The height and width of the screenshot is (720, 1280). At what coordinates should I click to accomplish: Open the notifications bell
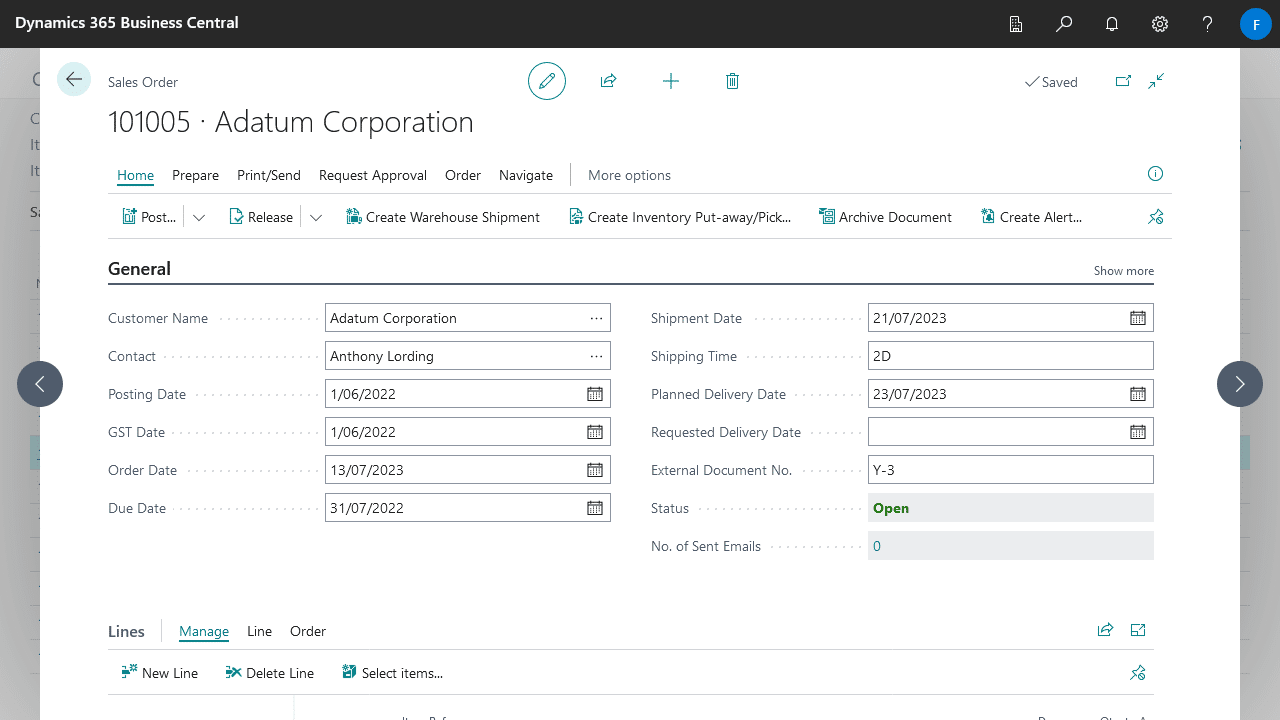[1112, 23]
